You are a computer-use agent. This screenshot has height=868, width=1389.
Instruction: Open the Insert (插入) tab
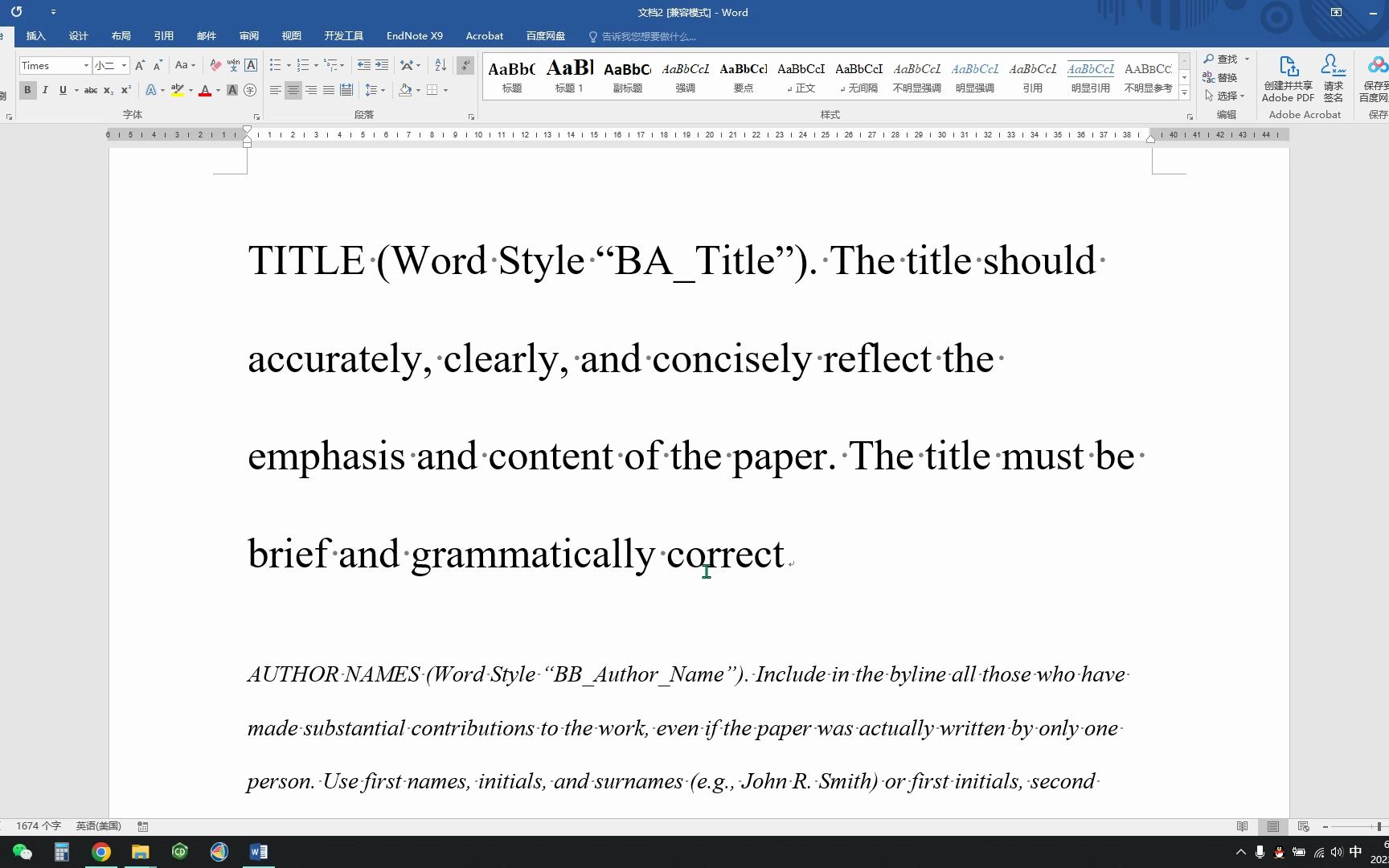(36, 35)
